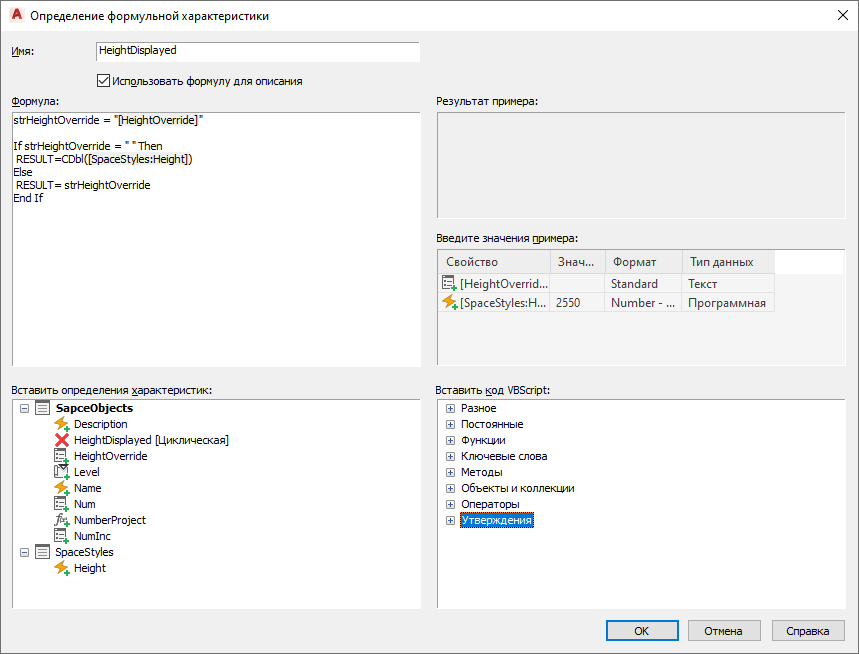This screenshot has height=654, width=859.
Task: Click the SapceObjects property set icon
Action: (x=42, y=408)
